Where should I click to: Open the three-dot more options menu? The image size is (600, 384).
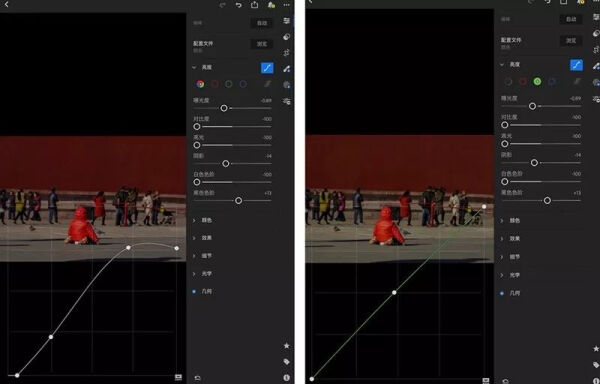tap(287, 5)
